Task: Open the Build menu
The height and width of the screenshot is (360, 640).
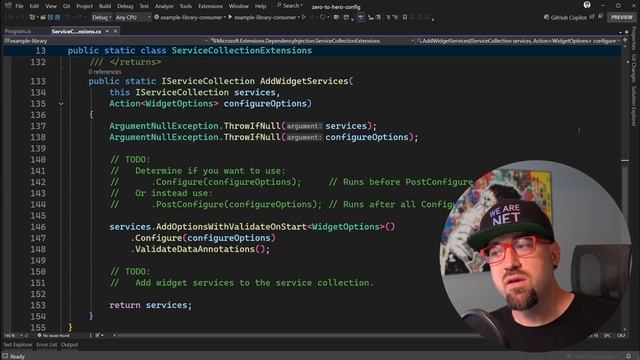Action: coord(105,6)
